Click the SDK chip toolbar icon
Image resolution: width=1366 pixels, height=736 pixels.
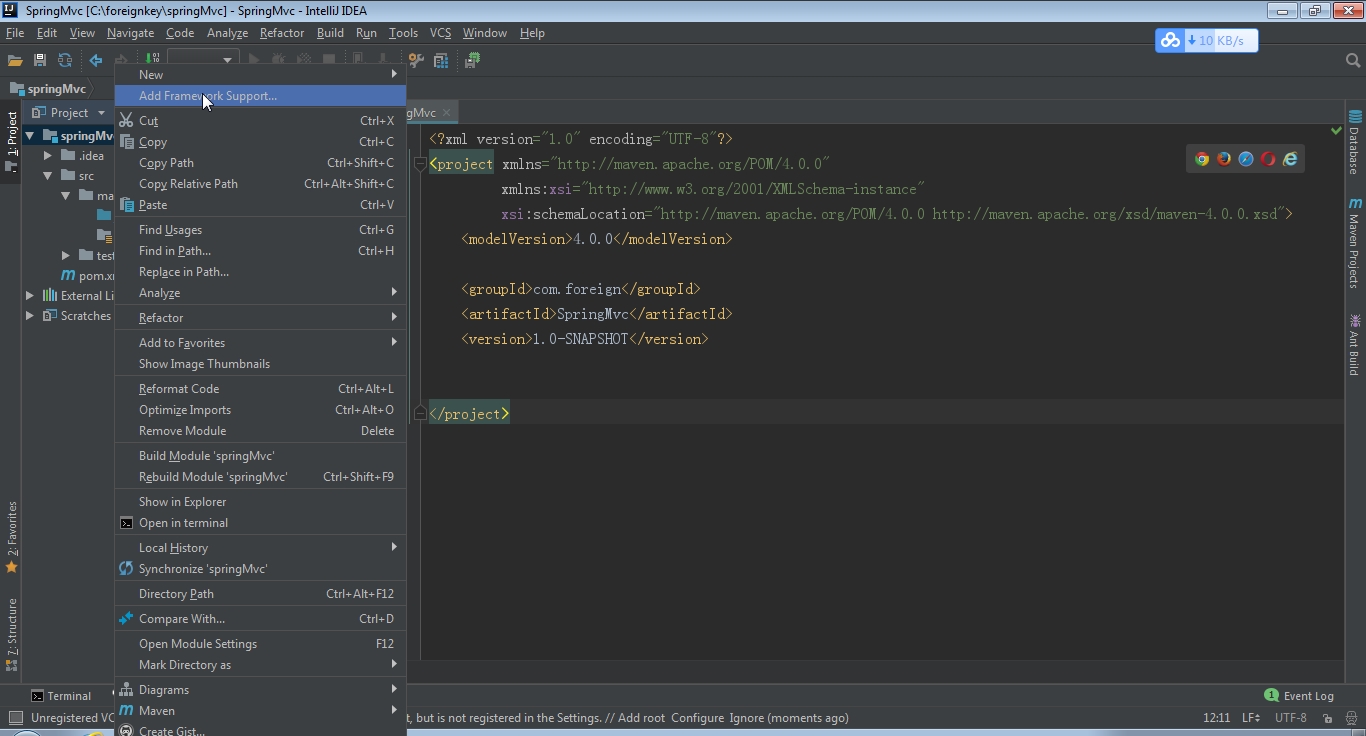pyautogui.click(x=472, y=60)
